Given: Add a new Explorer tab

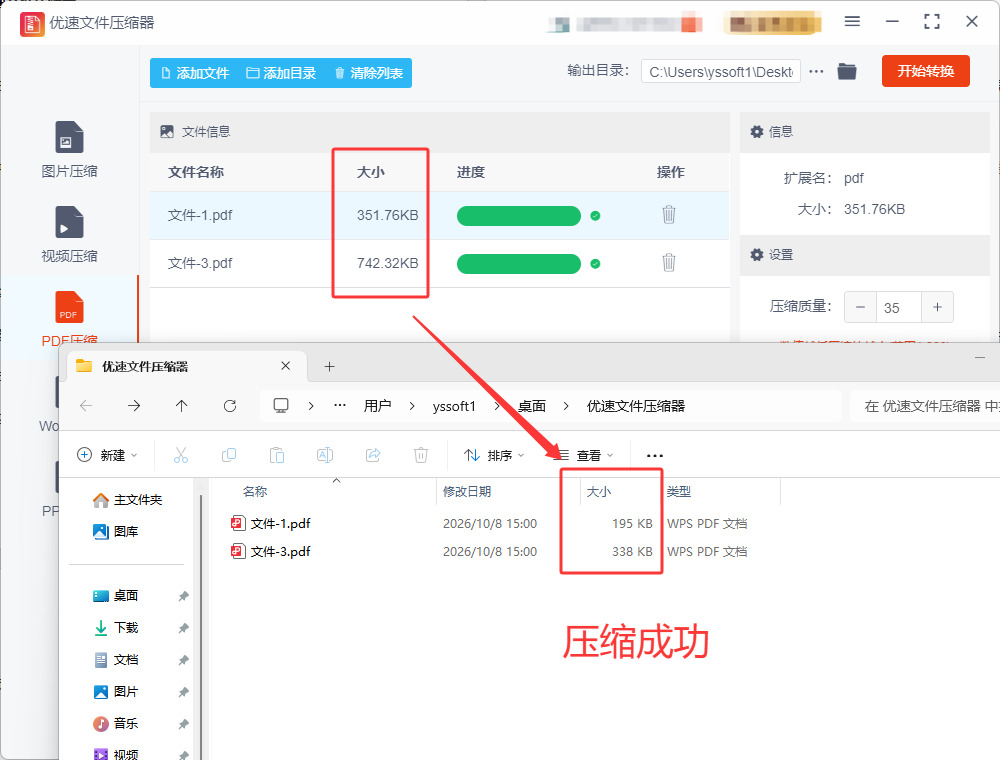Looking at the screenshot, I should point(329,367).
